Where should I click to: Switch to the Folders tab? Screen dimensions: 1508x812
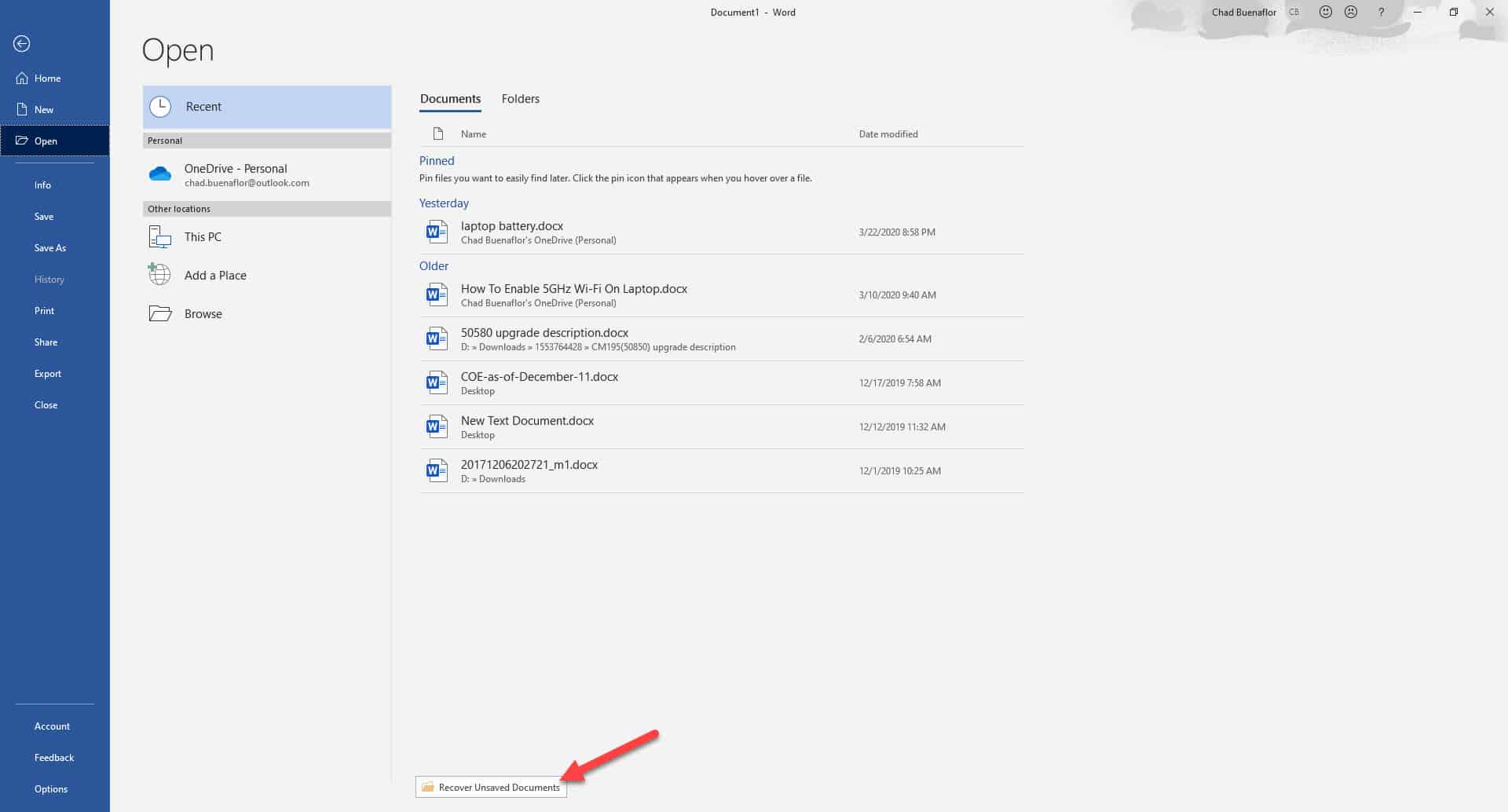pyautogui.click(x=520, y=99)
